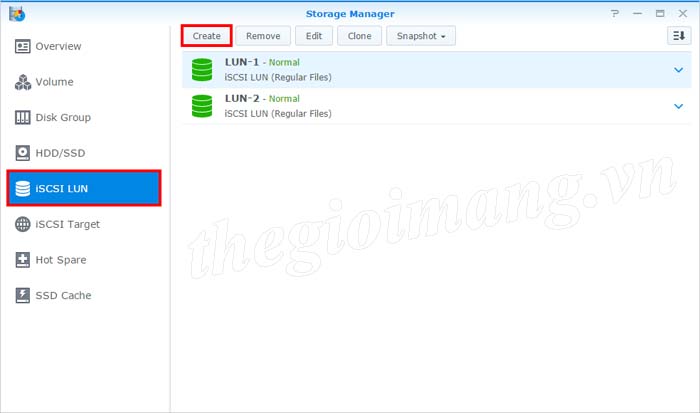
Task: Click the Storage Manager app icon
Action: (16, 13)
